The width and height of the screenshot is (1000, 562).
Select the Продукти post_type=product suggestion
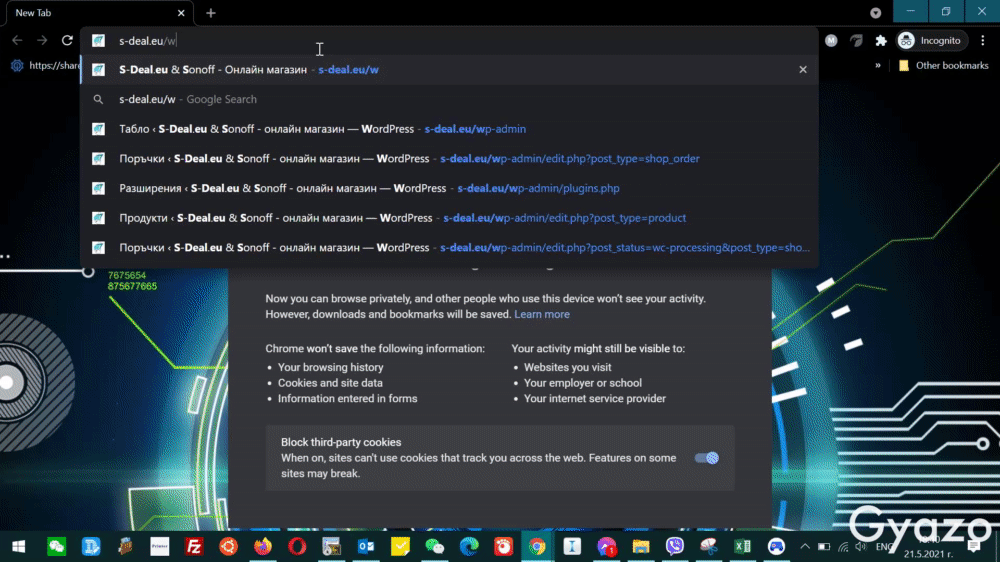pyautogui.click(x=449, y=218)
